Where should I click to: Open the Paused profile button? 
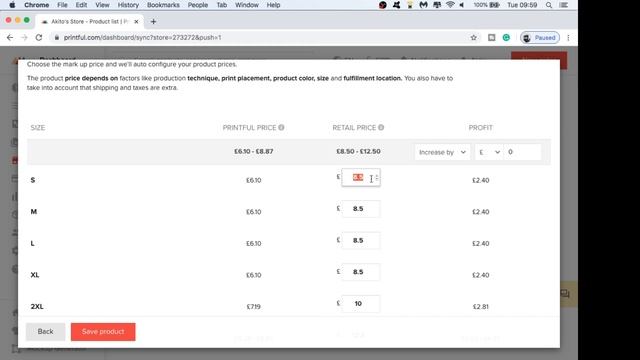(x=540, y=38)
